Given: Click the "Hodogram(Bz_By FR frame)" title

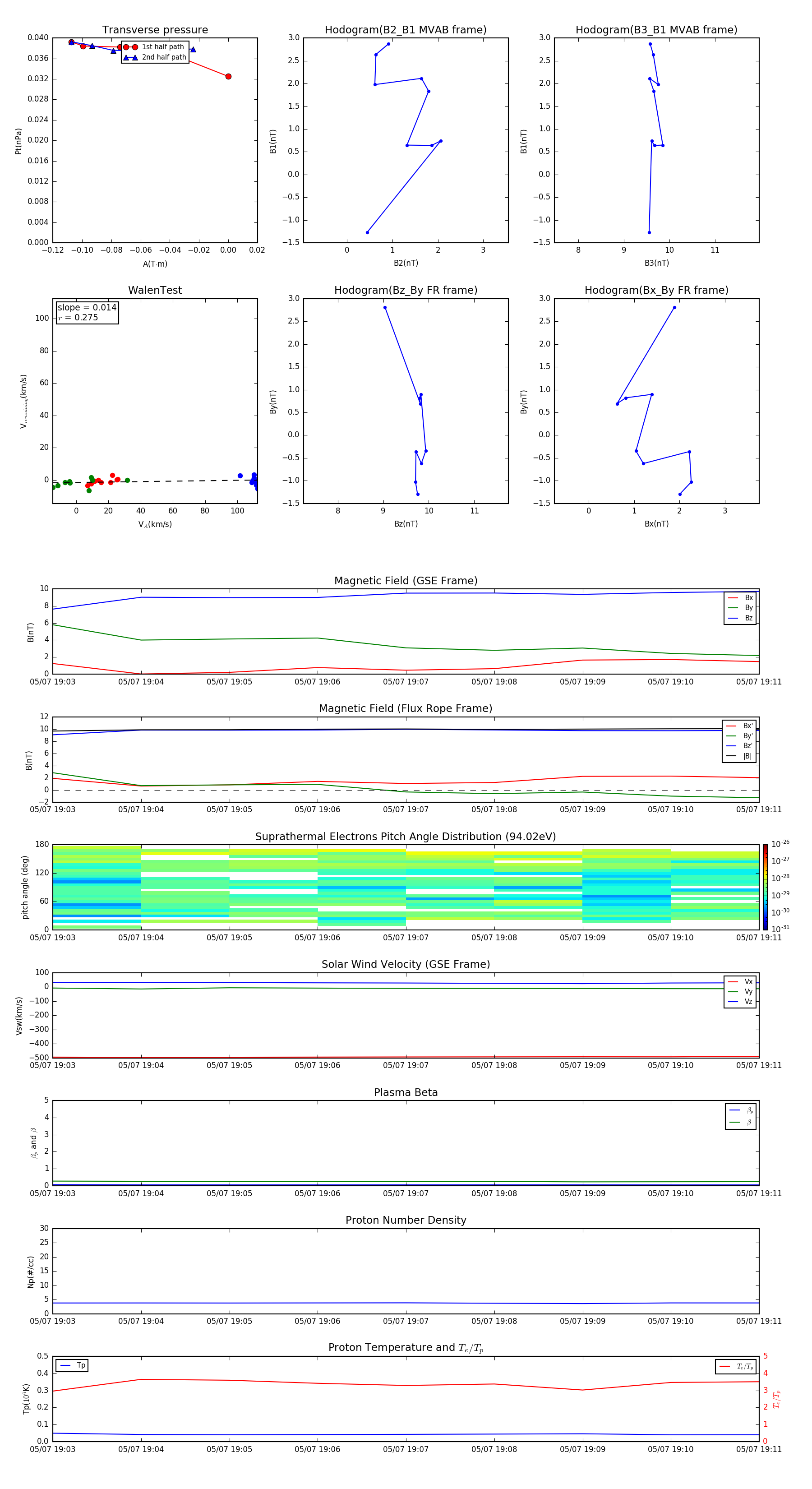Looking at the screenshot, I should click(406, 290).
